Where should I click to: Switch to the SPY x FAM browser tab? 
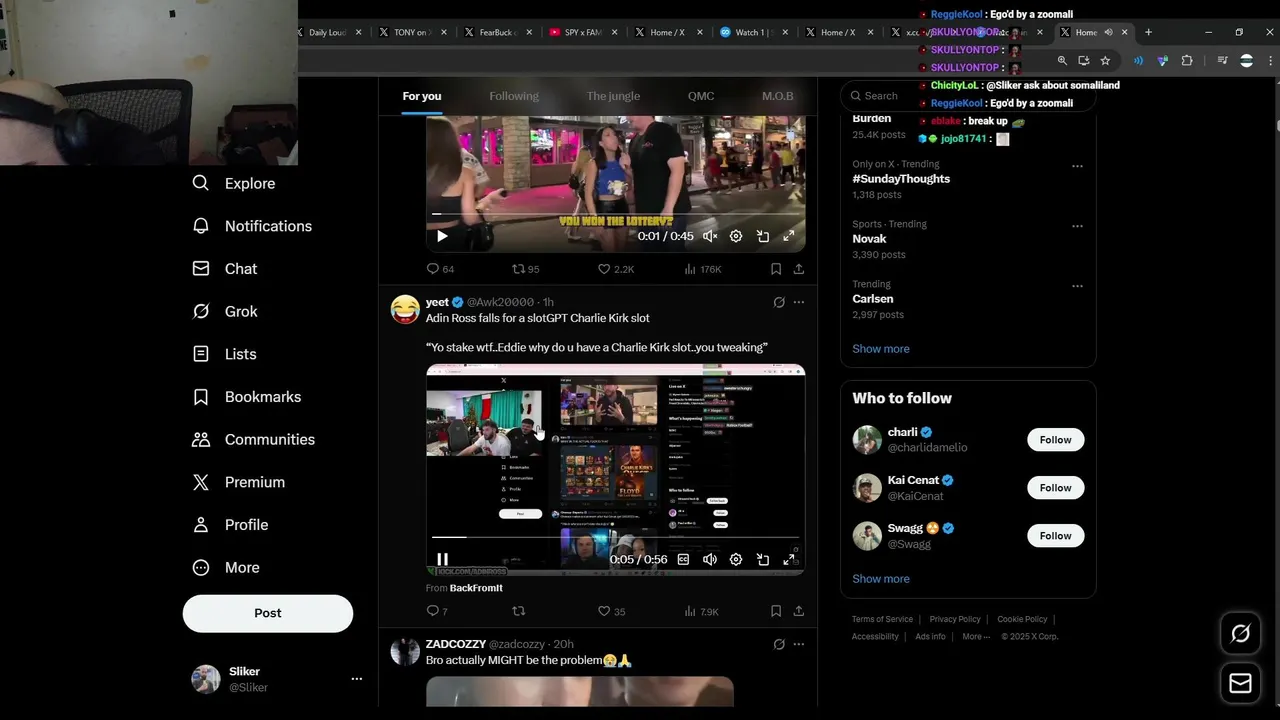point(583,32)
